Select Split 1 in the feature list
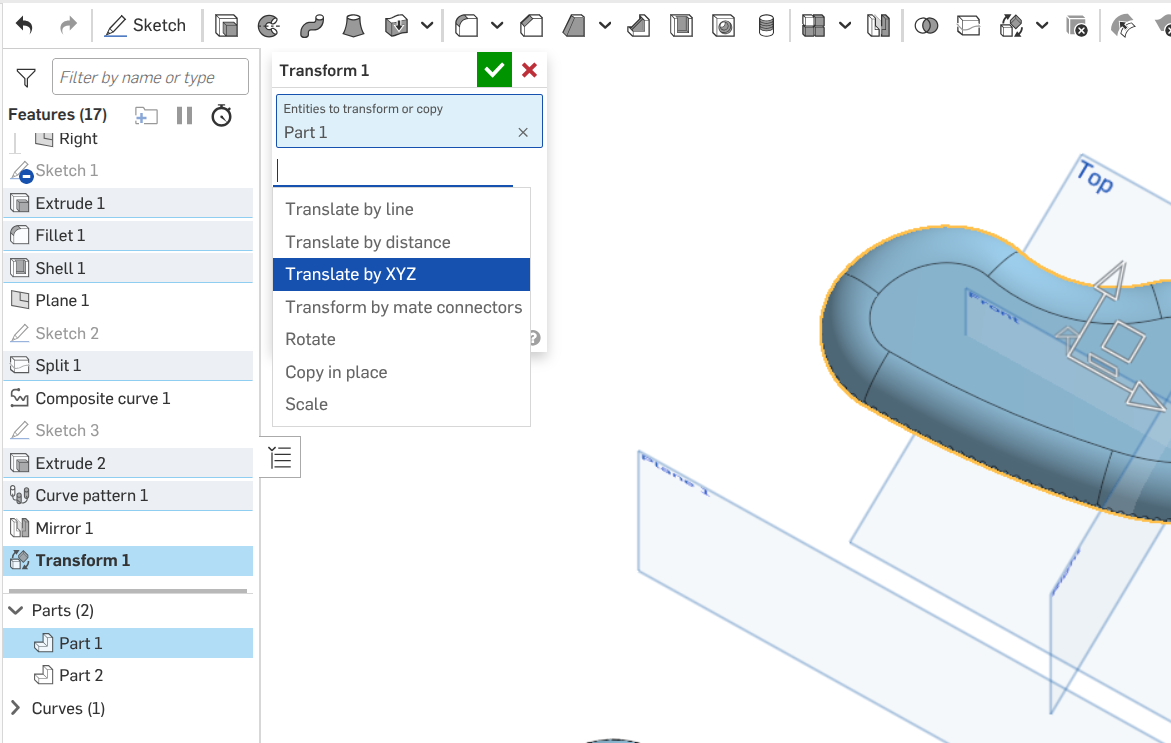This screenshot has width=1171, height=743. (x=128, y=365)
